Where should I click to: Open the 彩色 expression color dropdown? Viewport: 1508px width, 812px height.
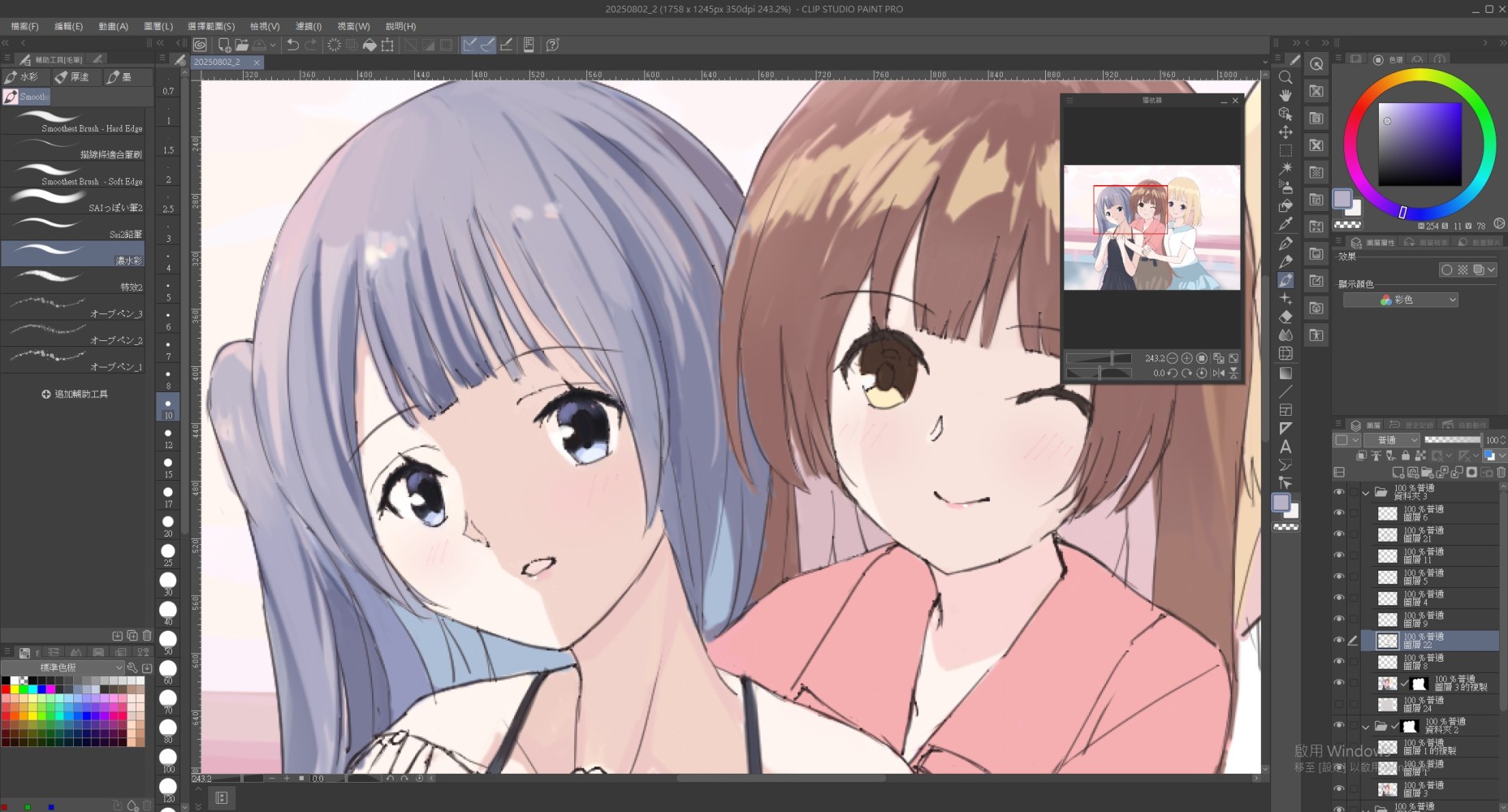coord(1401,300)
